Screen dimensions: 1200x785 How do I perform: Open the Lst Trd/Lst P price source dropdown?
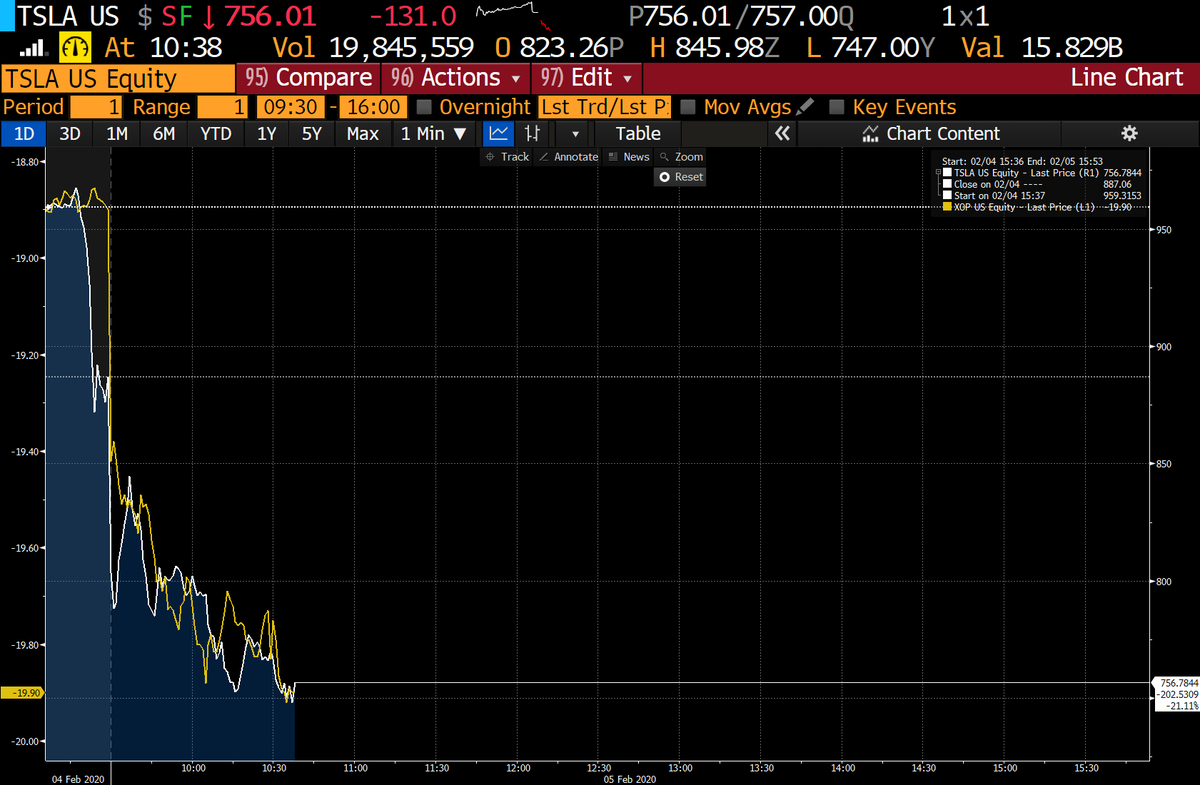tap(605, 107)
